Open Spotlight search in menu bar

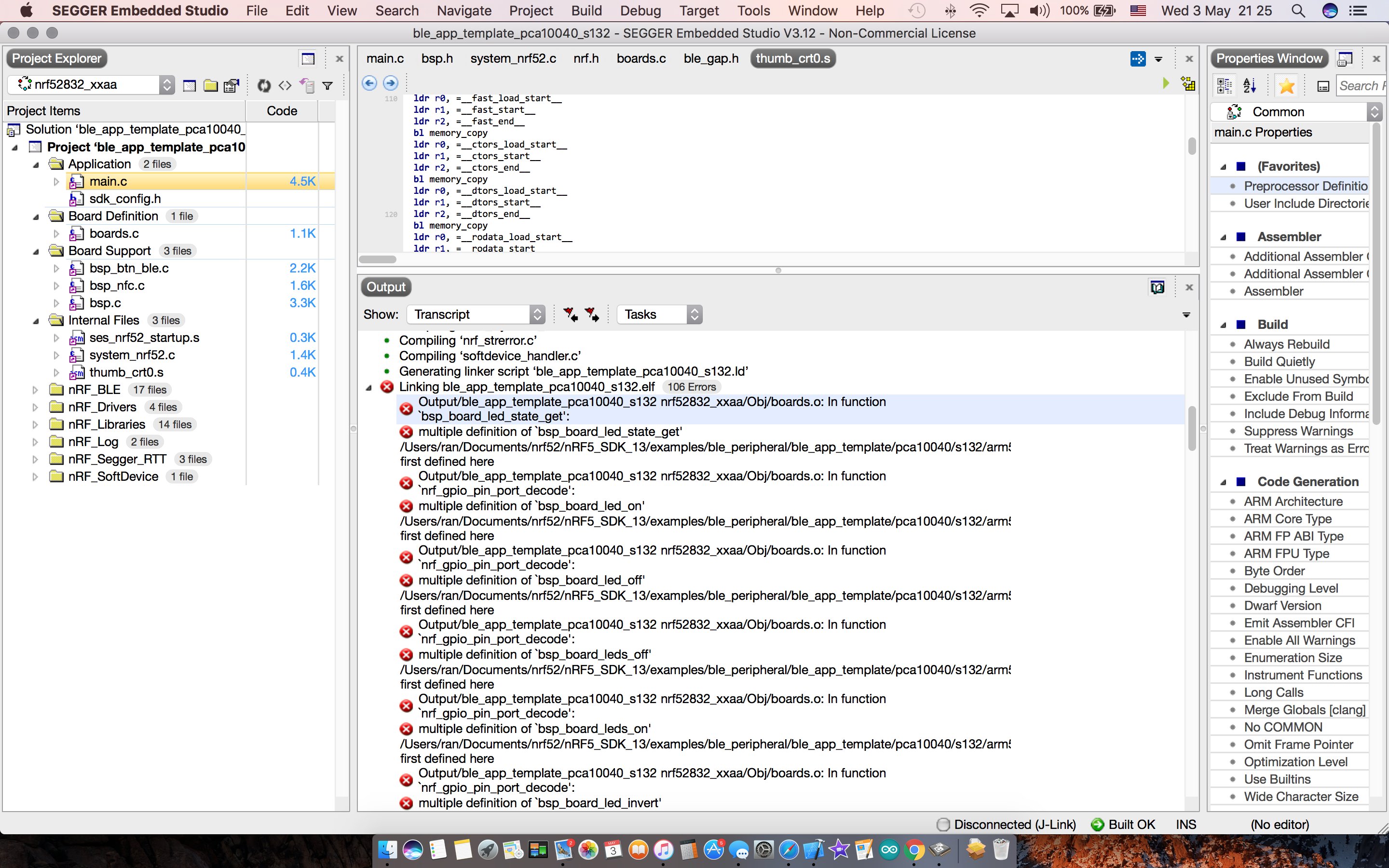pyautogui.click(x=1298, y=11)
